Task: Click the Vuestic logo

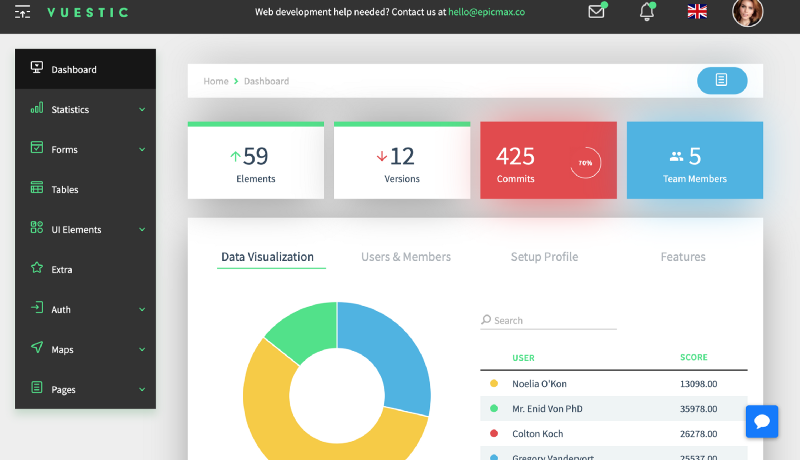Action: click(87, 12)
